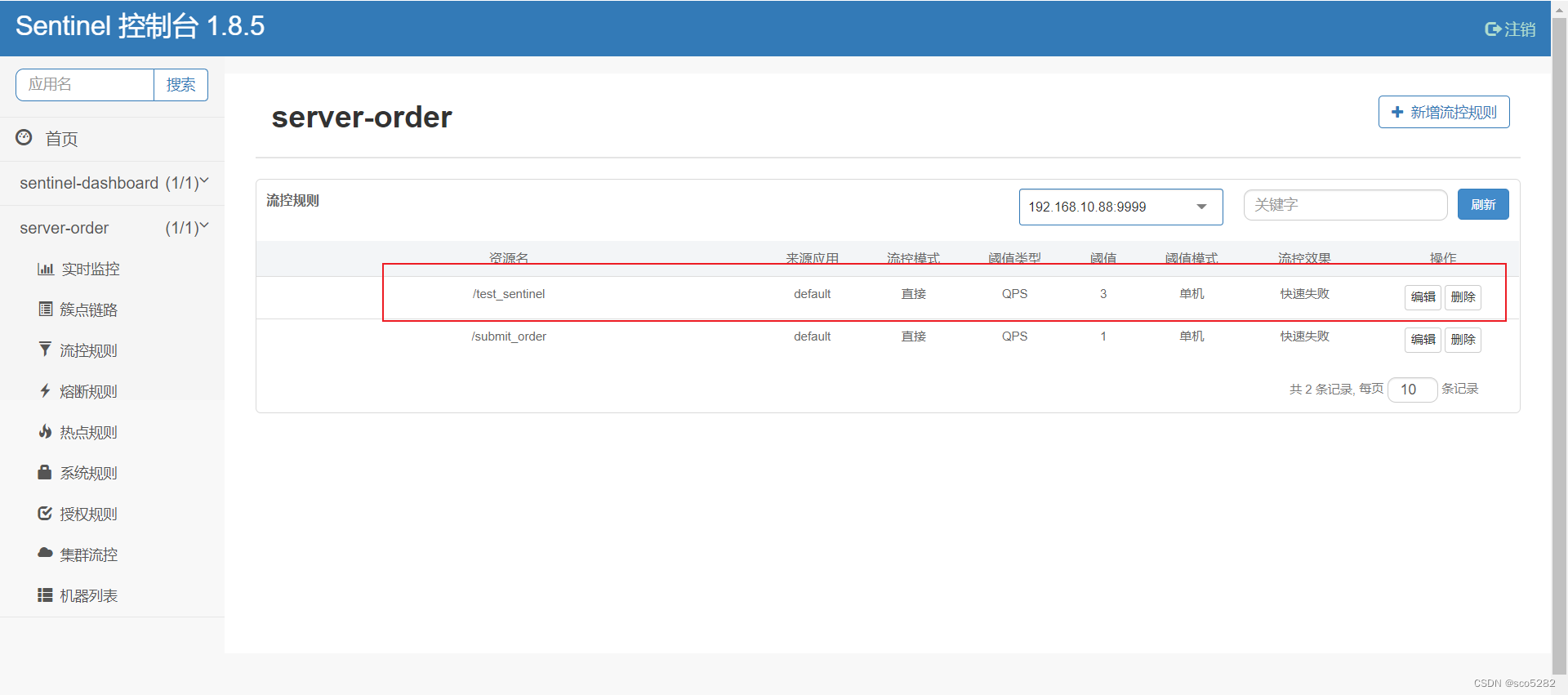Open 流控规则 menu item
This screenshot has width=1568, height=695.
point(88,350)
